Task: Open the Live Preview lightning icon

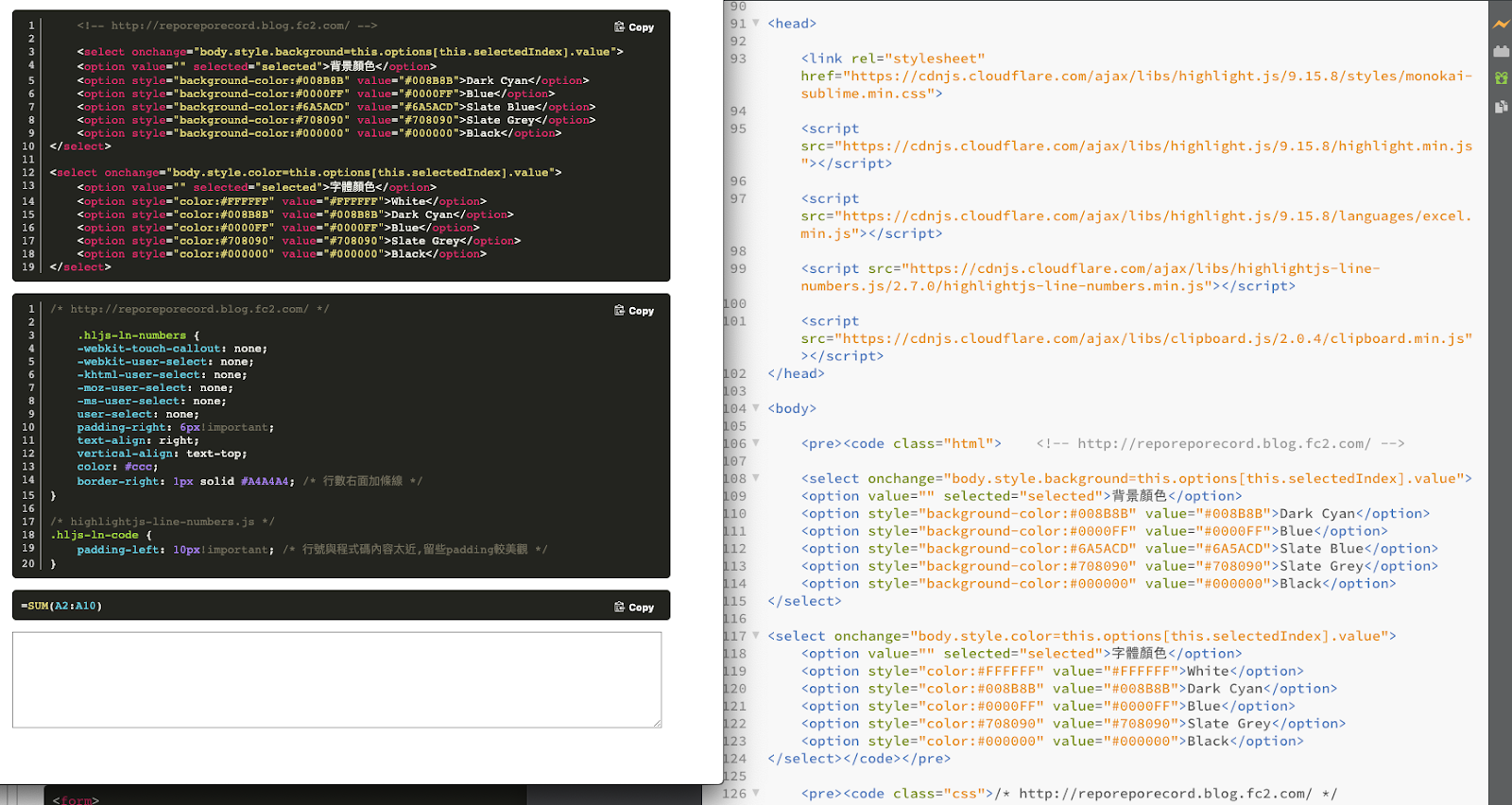Action: (1501, 25)
